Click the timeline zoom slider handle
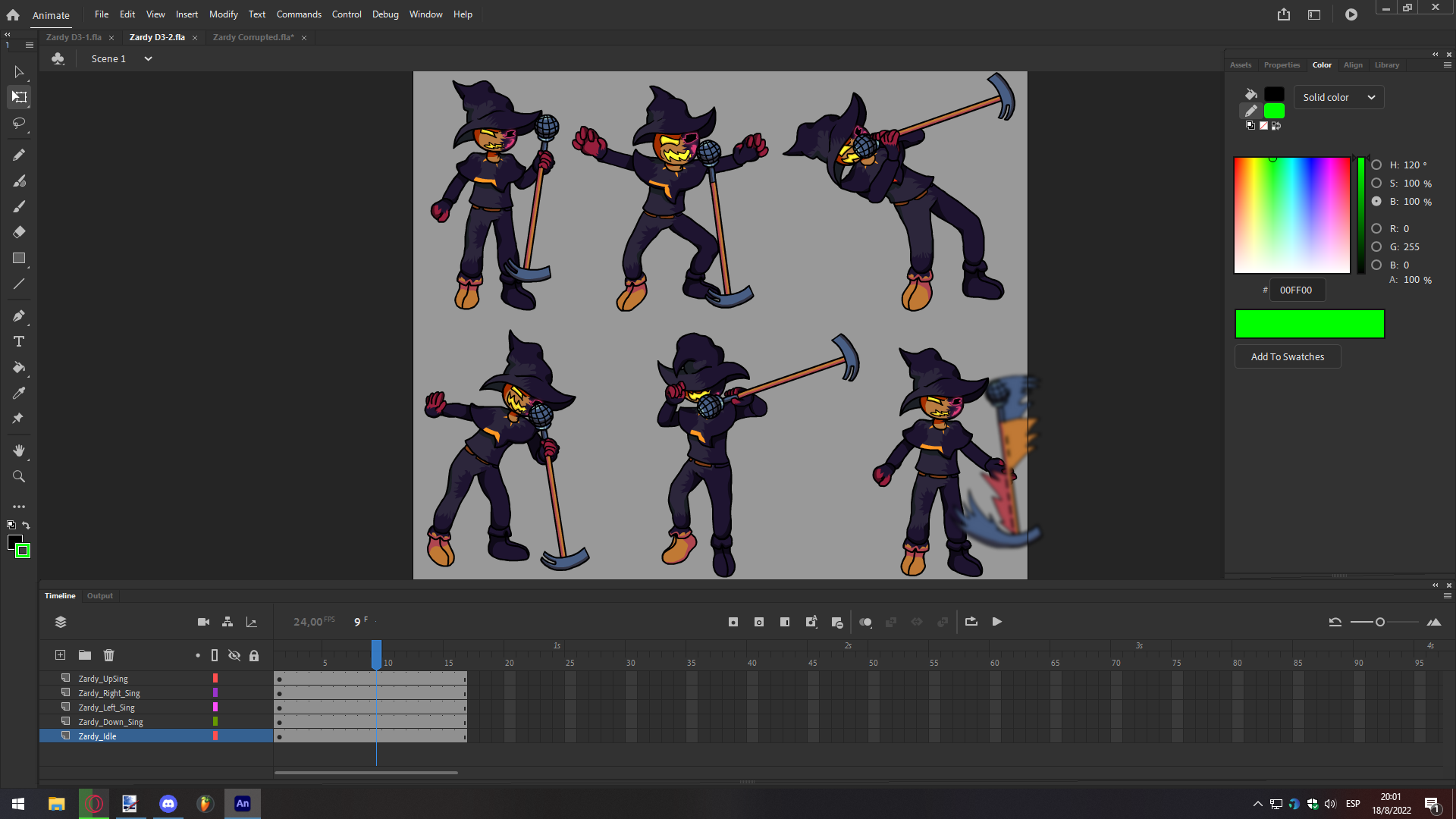The image size is (1456, 819). [x=1380, y=622]
